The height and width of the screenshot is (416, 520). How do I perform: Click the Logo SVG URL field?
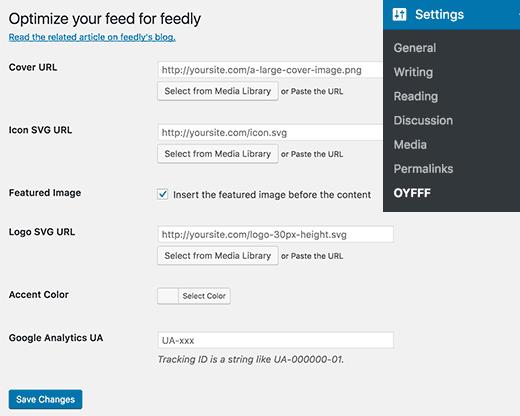point(276,235)
